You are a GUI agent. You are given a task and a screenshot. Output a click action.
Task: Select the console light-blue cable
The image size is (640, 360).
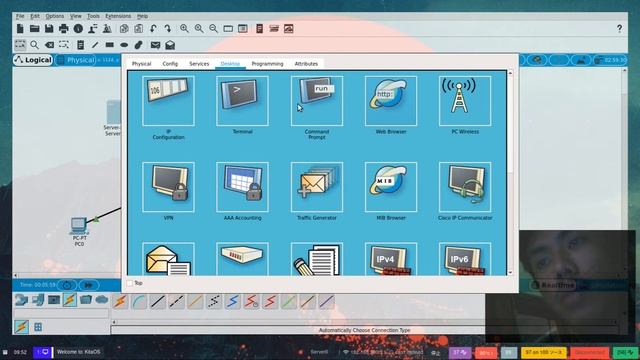point(139,302)
